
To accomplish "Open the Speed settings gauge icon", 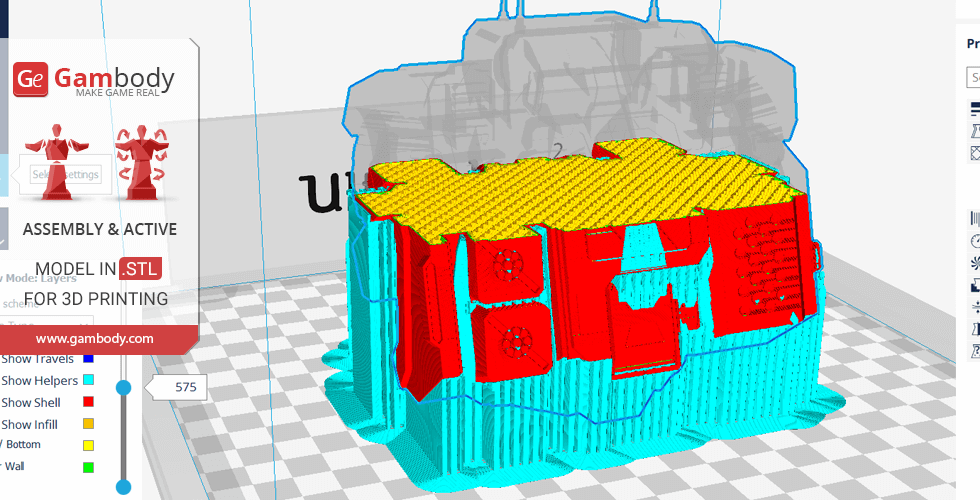I will 975,240.
